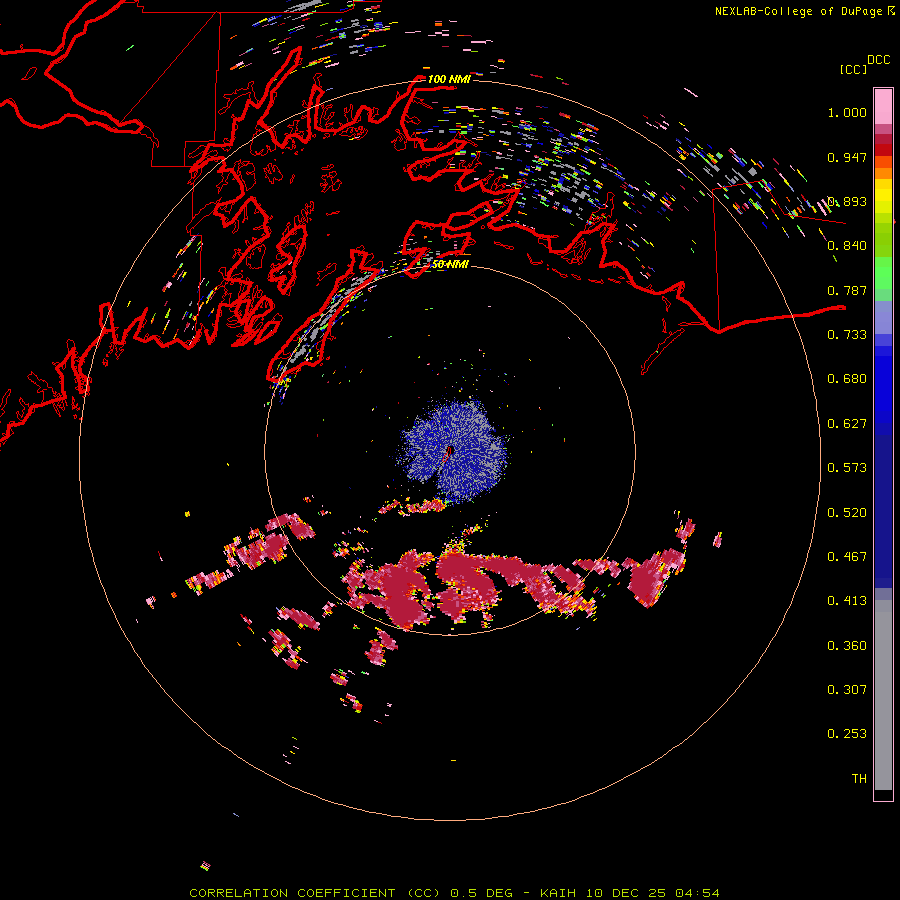Click the 0.893 color scale value

tap(847, 201)
